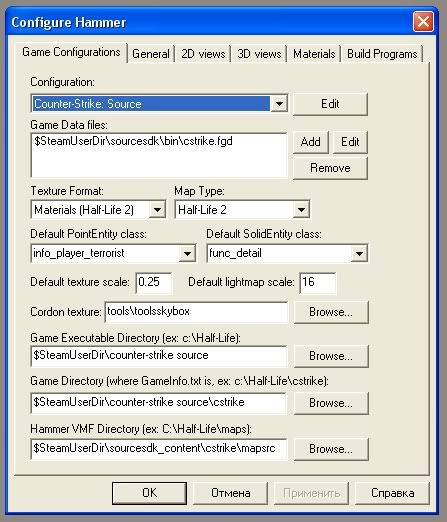Open the Build Programs tab
Image resolution: width=447 pixels, height=522 pixels.
point(382,54)
